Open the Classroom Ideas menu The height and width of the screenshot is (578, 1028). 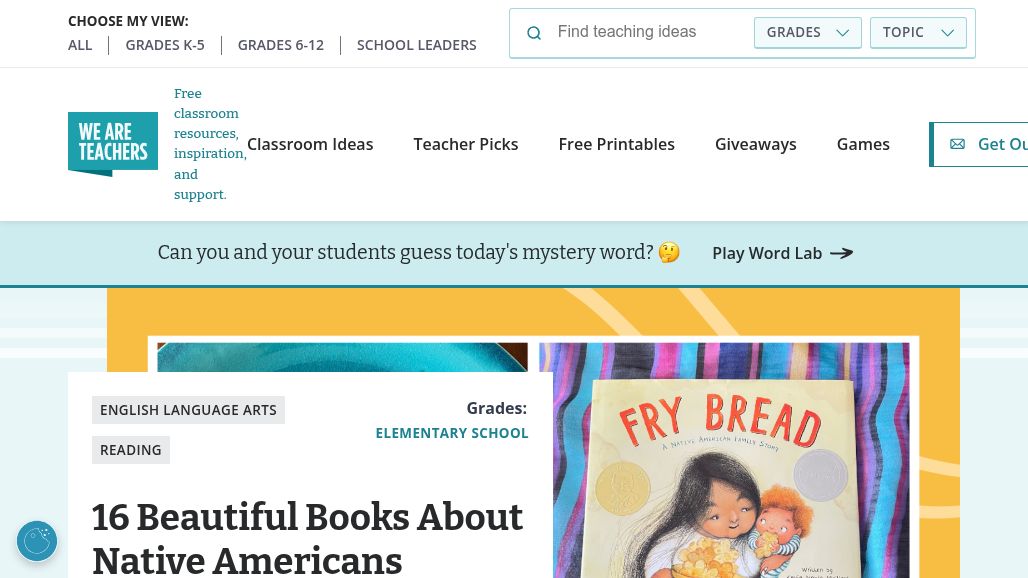310,144
